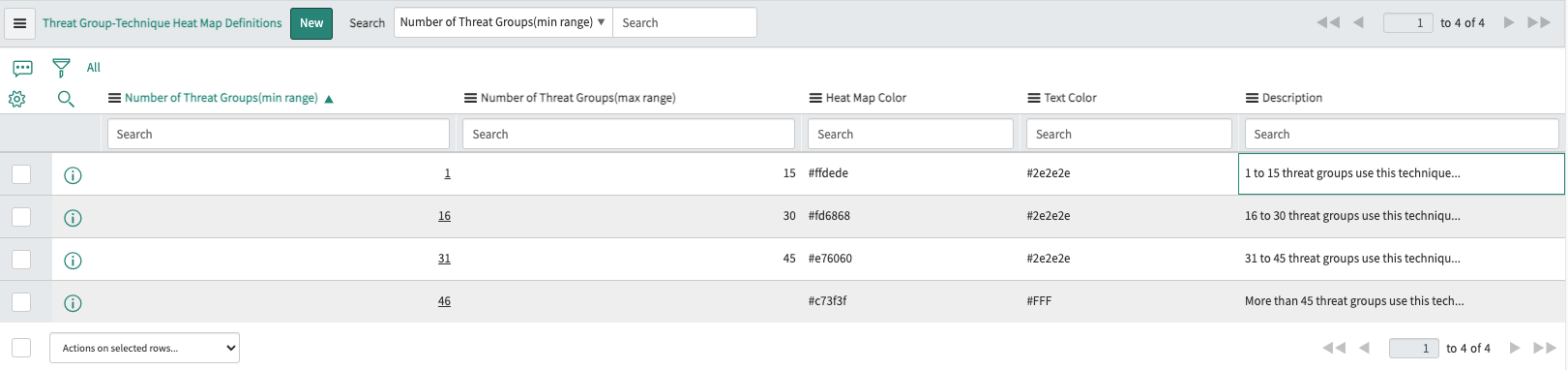Open column options menu for Description

(1252, 98)
